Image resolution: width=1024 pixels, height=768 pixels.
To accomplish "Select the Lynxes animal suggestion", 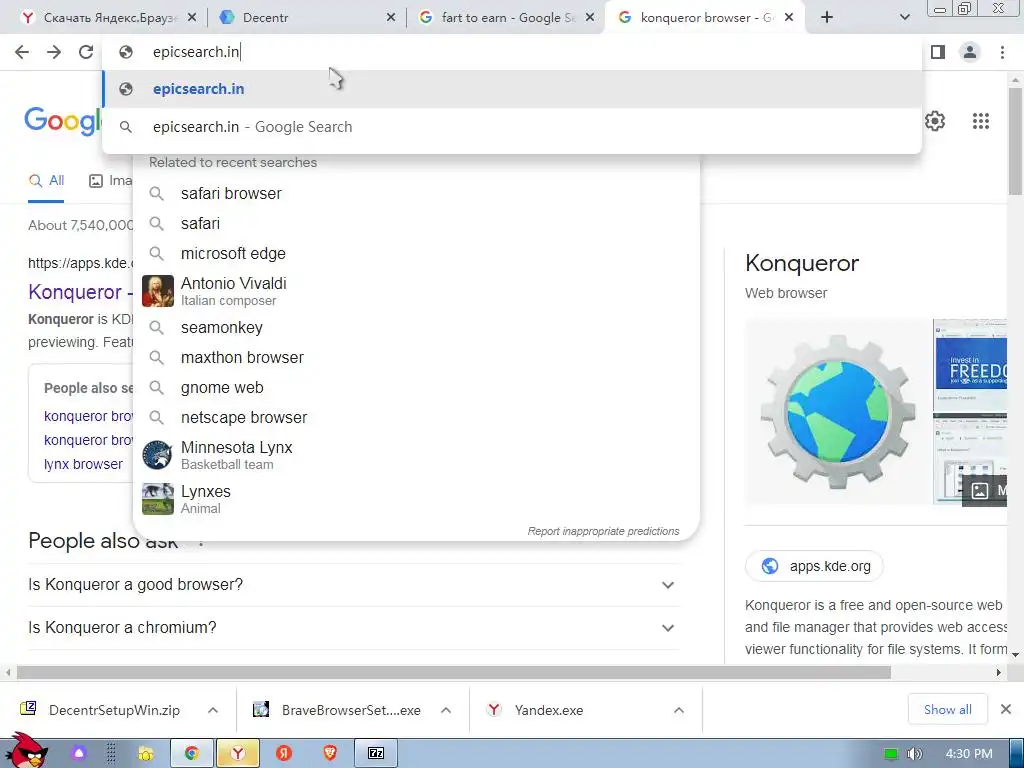I will pyautogui.click(x=416, y=499).
